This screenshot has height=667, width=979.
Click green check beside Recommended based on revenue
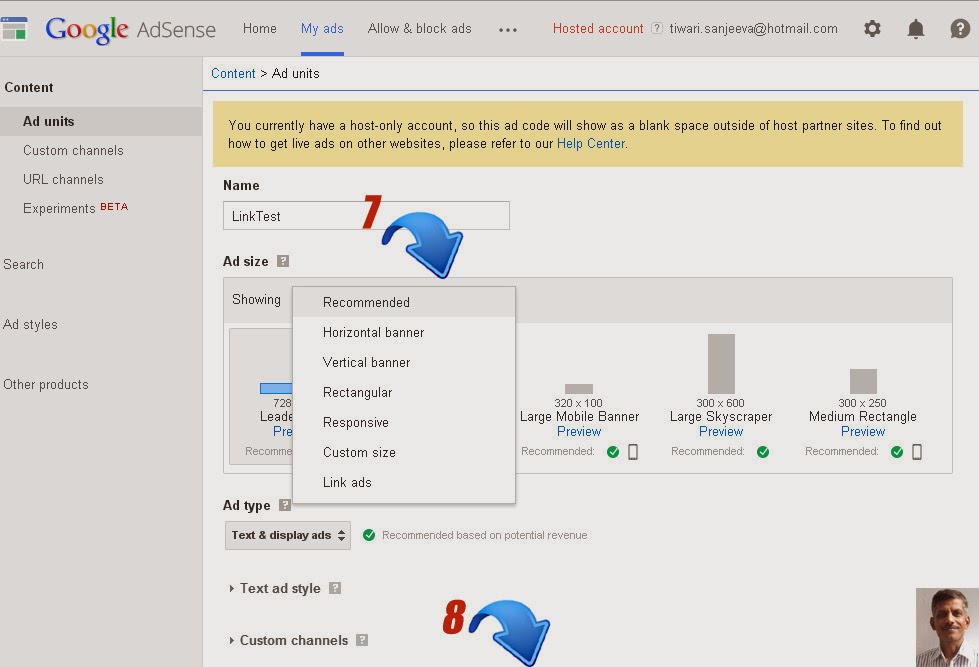point(369,535)
